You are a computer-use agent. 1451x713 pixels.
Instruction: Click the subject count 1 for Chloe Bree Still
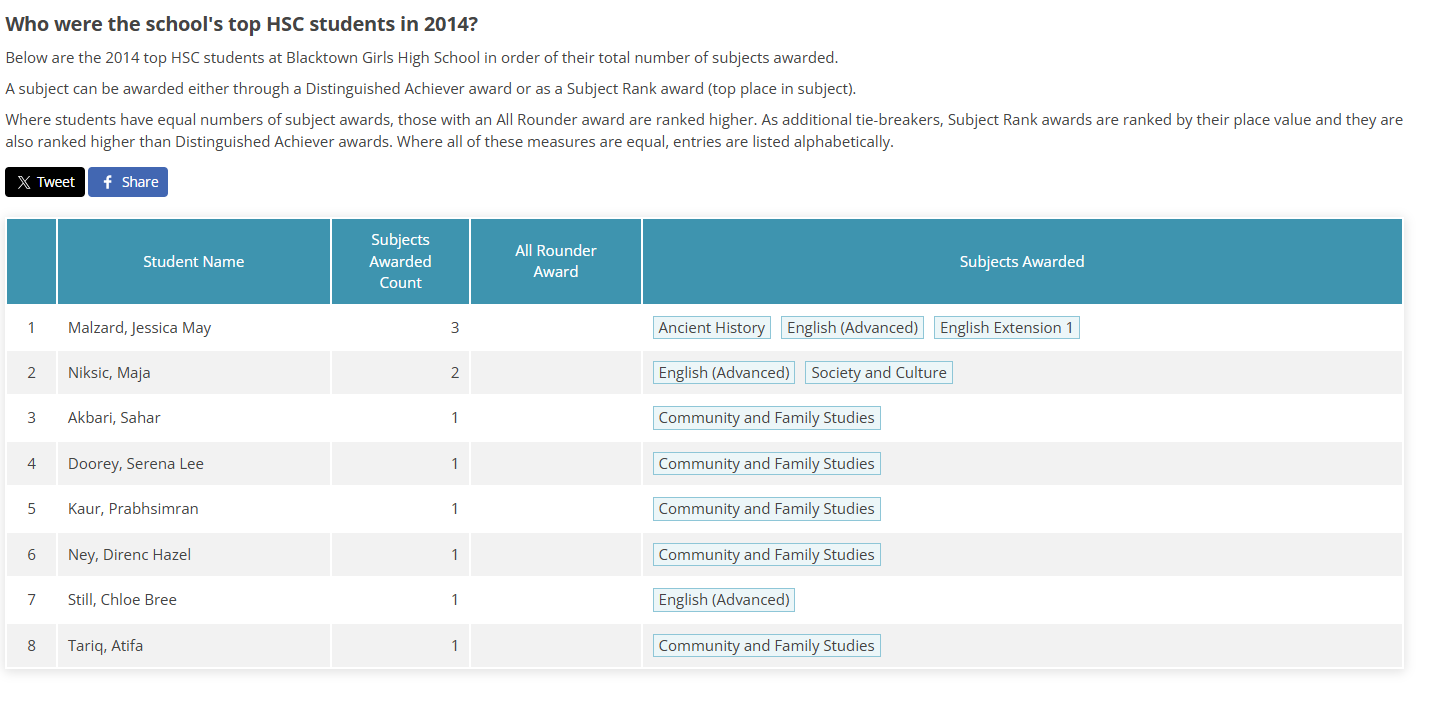coord(455,600)
